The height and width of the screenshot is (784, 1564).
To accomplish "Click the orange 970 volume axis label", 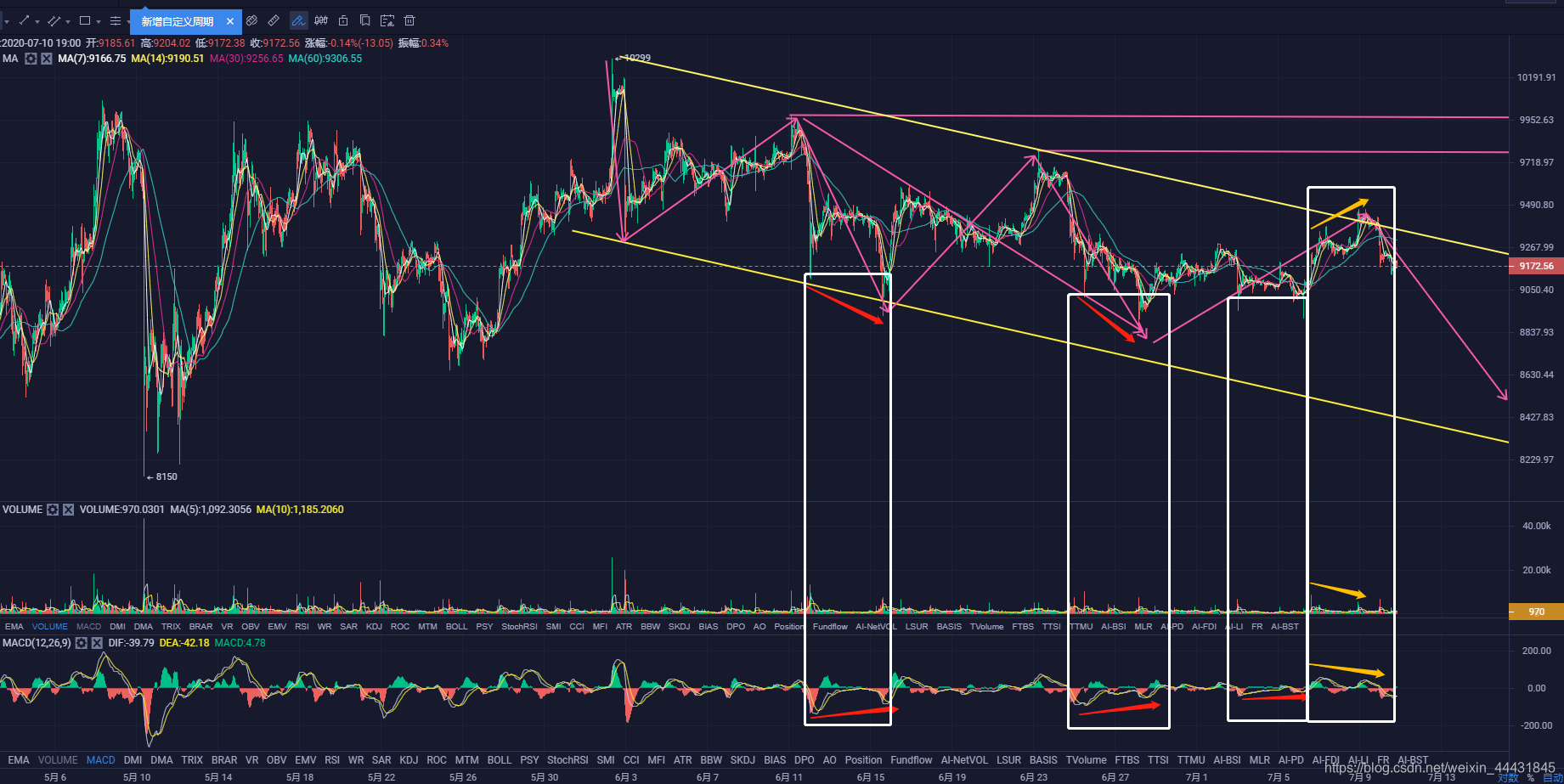I will pos(1536,612).
